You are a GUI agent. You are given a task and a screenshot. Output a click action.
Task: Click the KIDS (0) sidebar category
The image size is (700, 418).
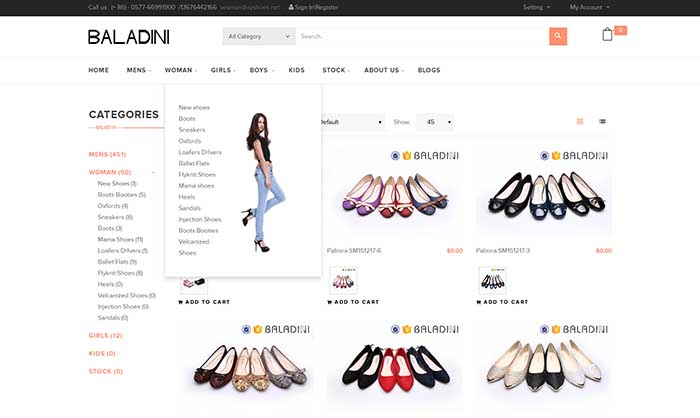coord(102,353)
